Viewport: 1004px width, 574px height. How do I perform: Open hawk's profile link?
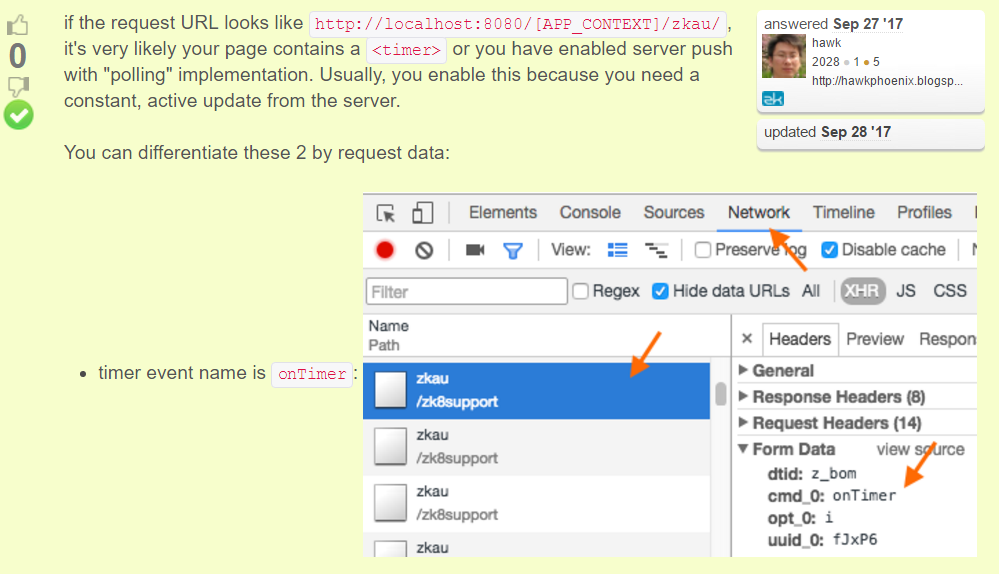pos(826,43)
